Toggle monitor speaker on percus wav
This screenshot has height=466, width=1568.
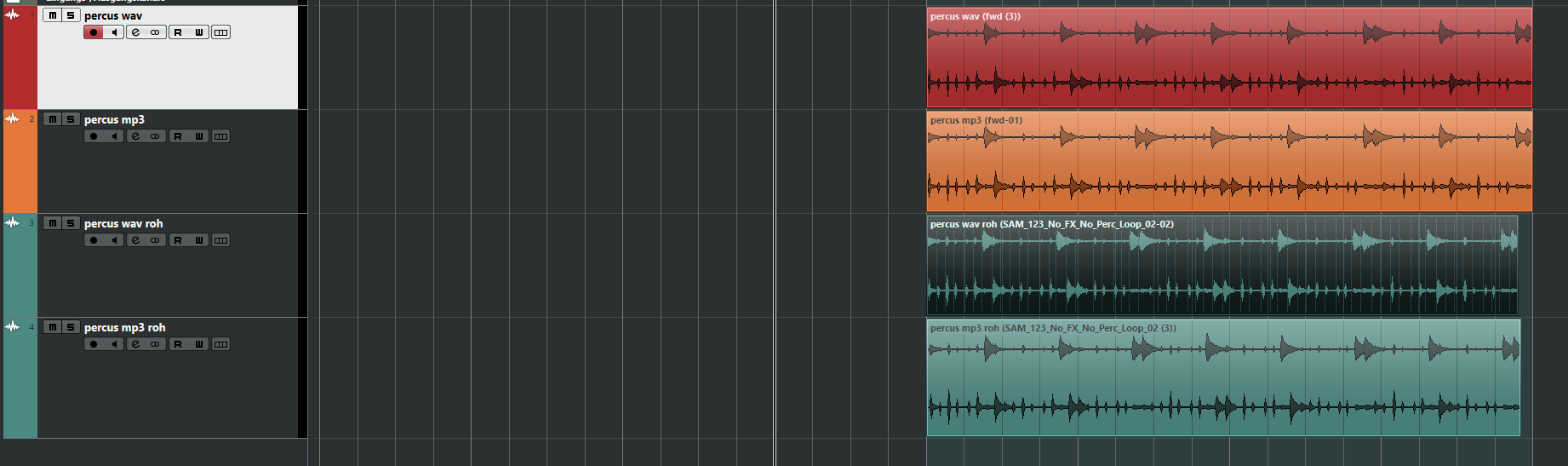click(x=114, y=32)
